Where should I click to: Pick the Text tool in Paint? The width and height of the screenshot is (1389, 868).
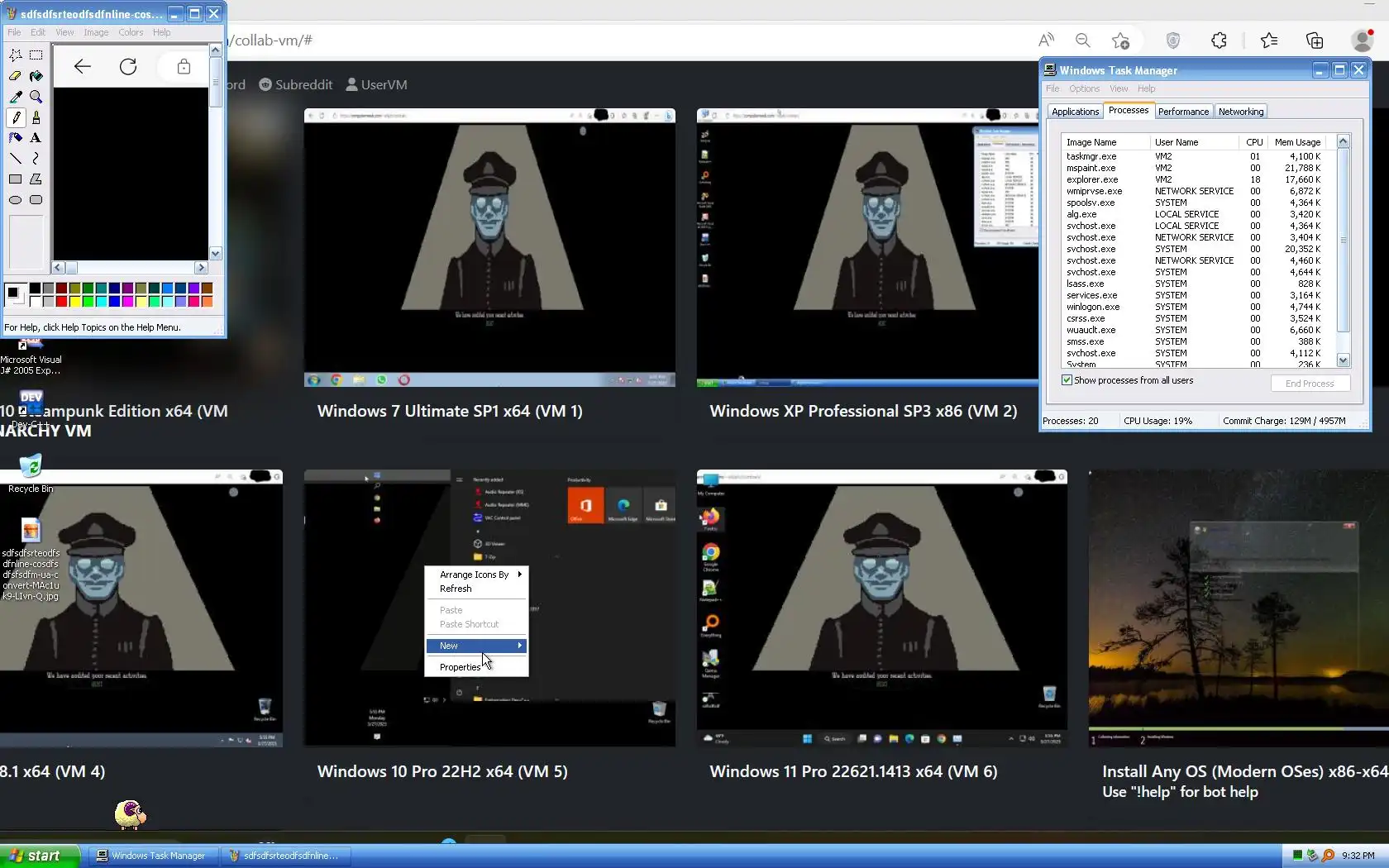36,138
